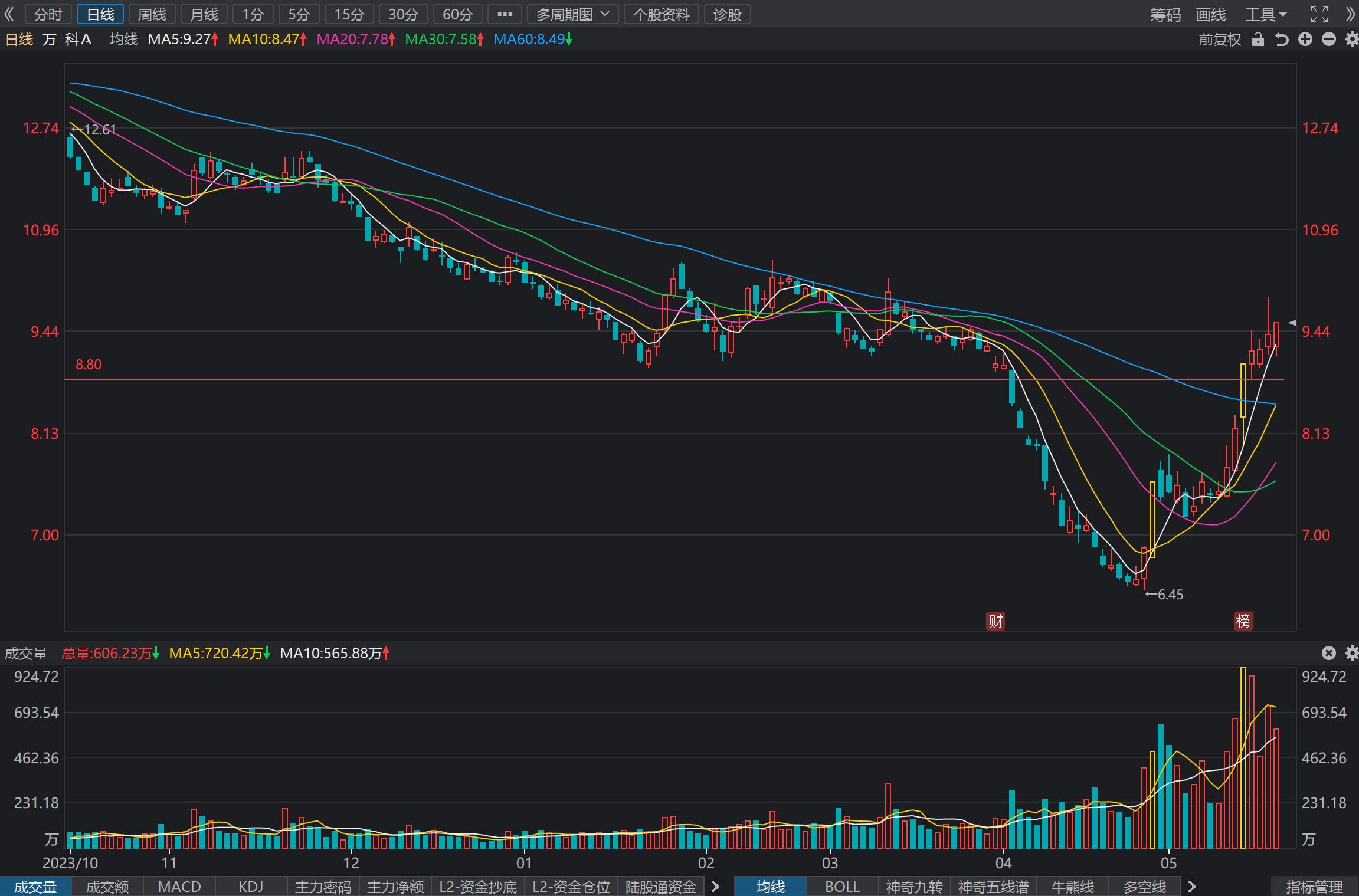1359x896 pixels.
Task: Click MA10:8.47 yellow moving average label
Action: coord(268,40)
